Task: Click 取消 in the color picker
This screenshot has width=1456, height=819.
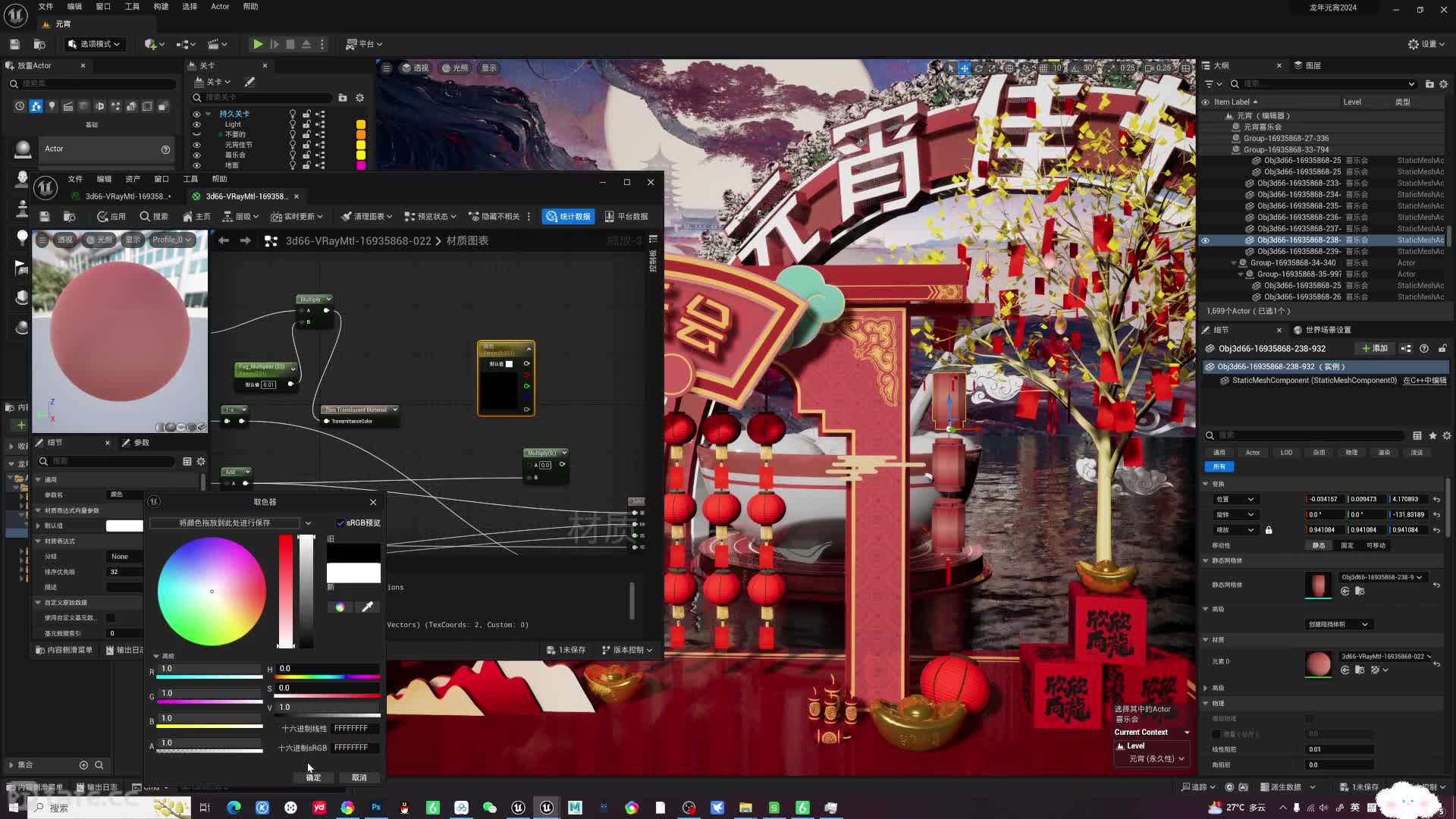Action: click(x=359, y=777)
